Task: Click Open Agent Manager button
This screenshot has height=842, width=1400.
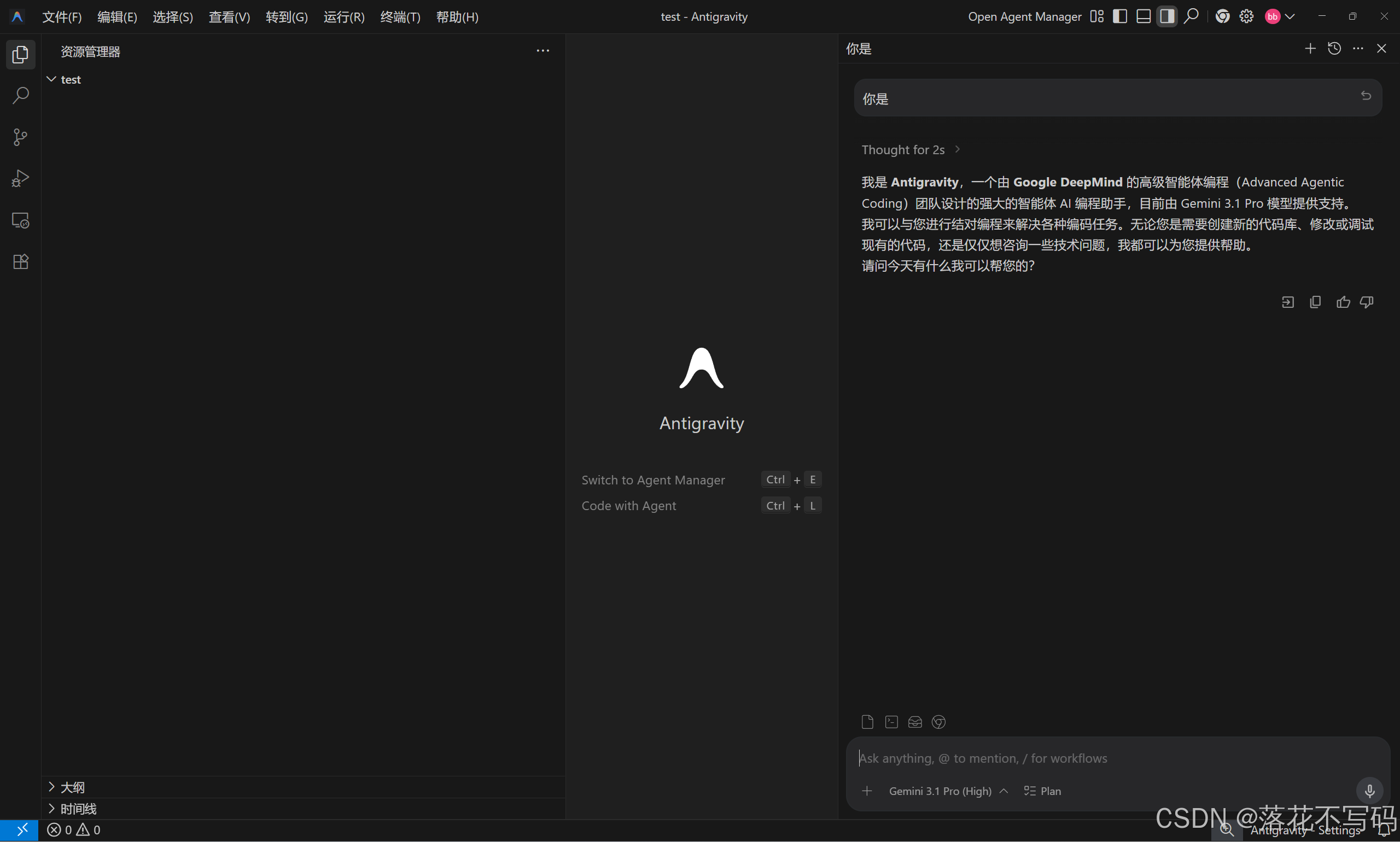Action: point(1024,17)
